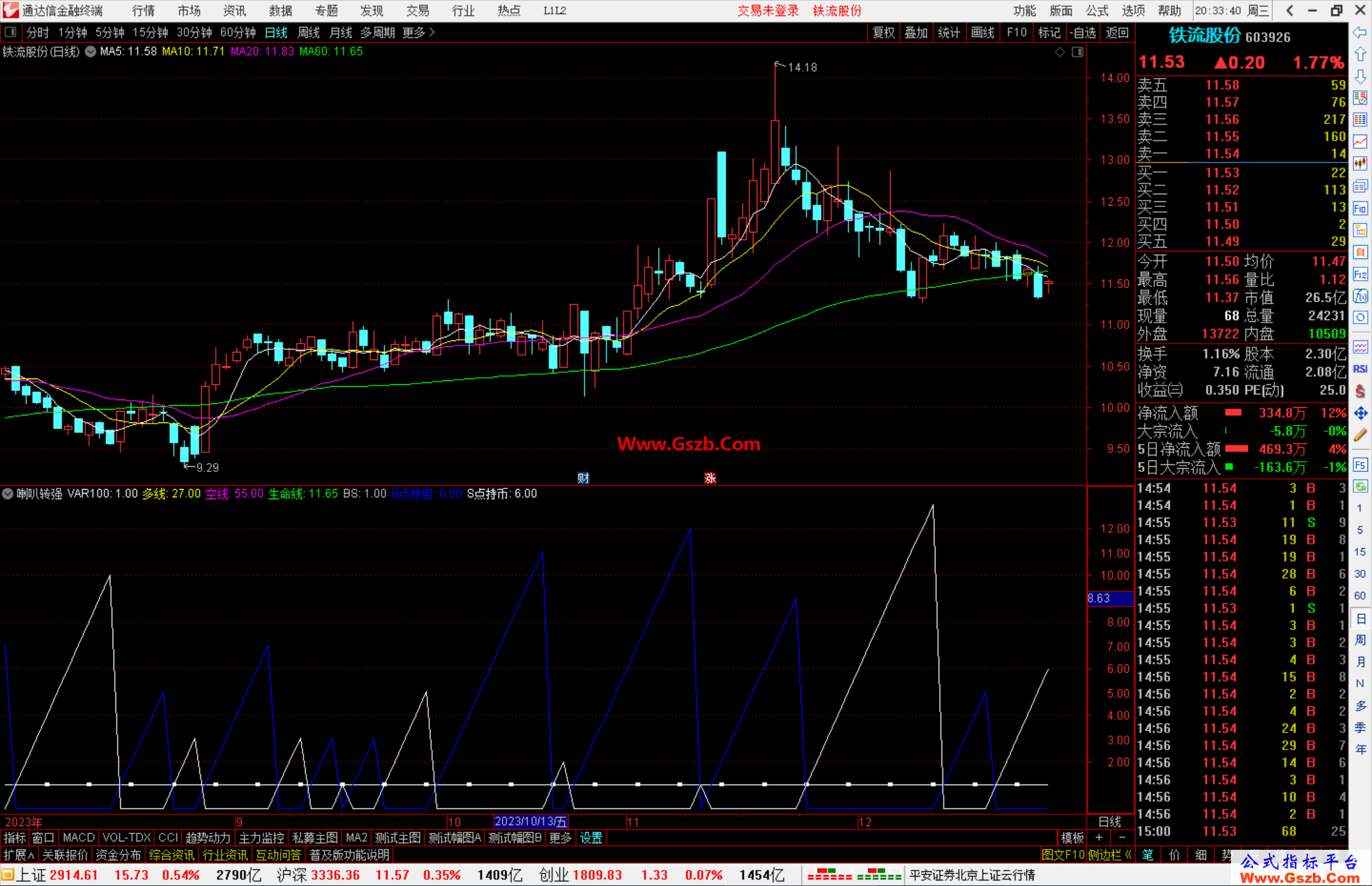Open the 资讯 menu

tap(234, 11)
